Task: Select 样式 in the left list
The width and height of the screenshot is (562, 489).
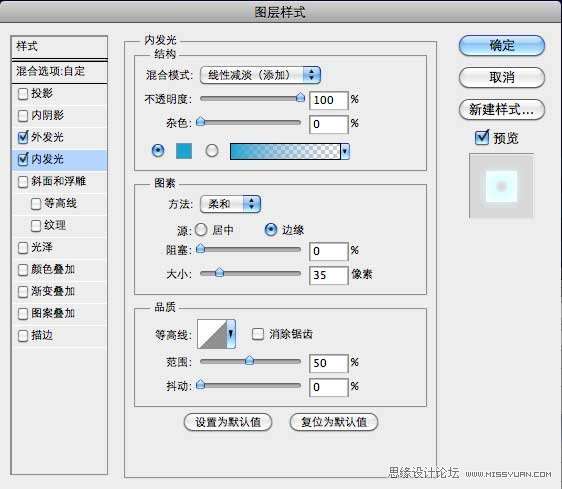Action: click(x=59, y=47)
